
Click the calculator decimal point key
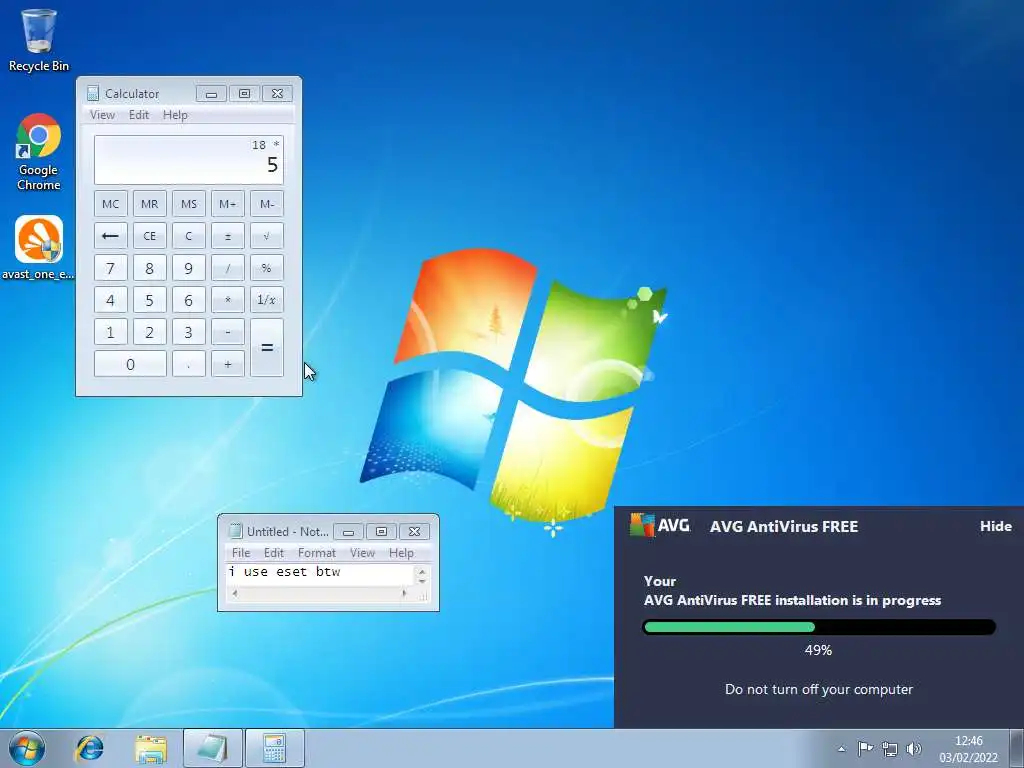coord(189,364)
